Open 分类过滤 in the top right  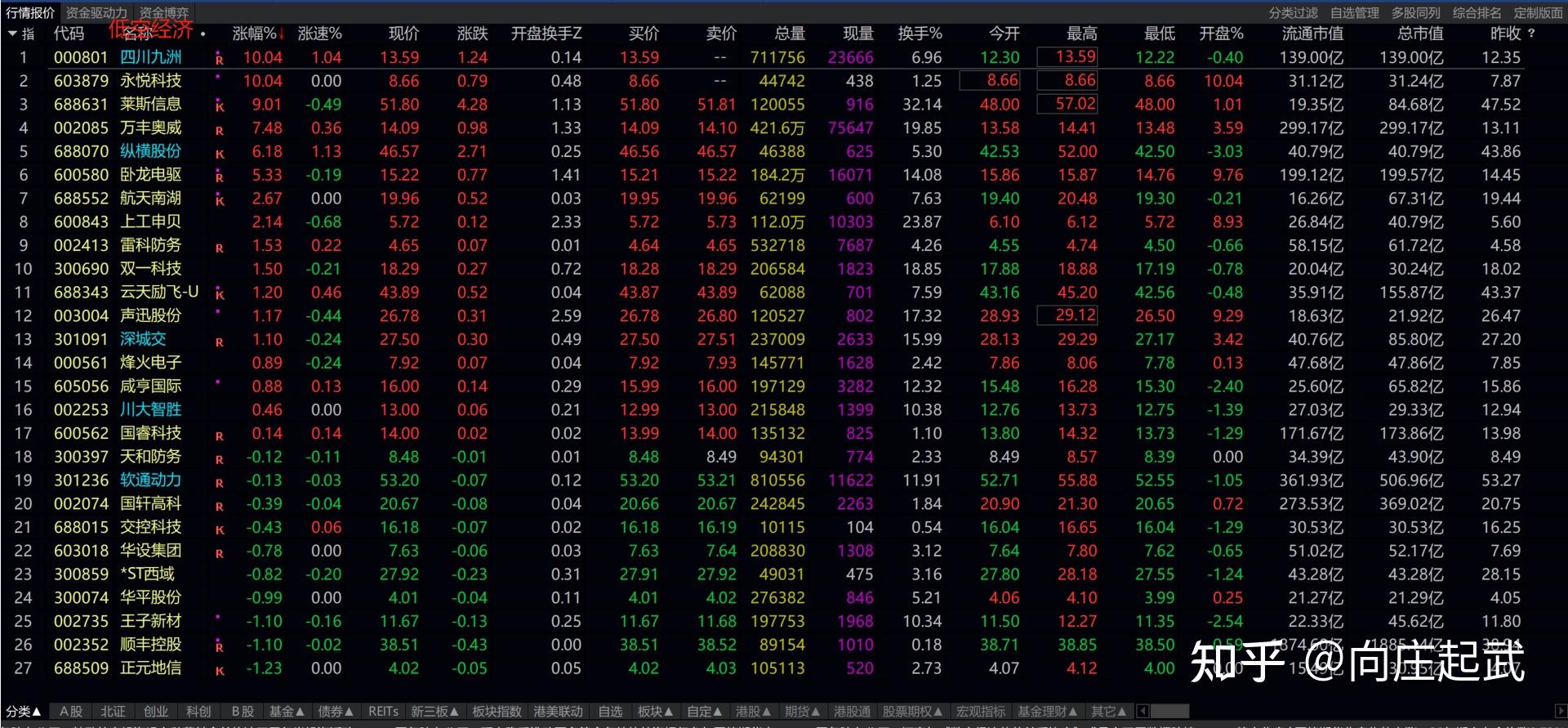point(1293,12)
